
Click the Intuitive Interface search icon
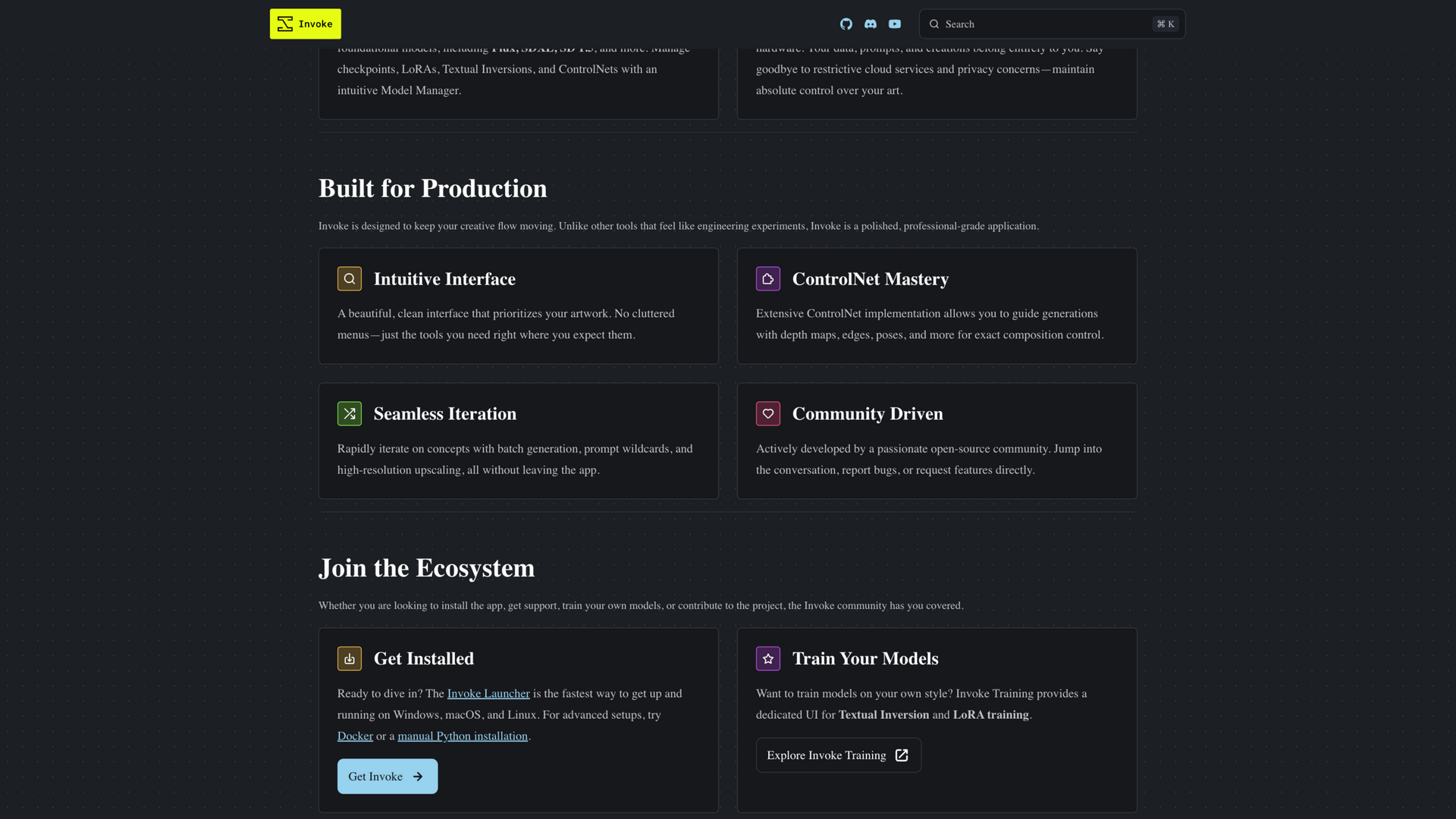click(350, 279)
